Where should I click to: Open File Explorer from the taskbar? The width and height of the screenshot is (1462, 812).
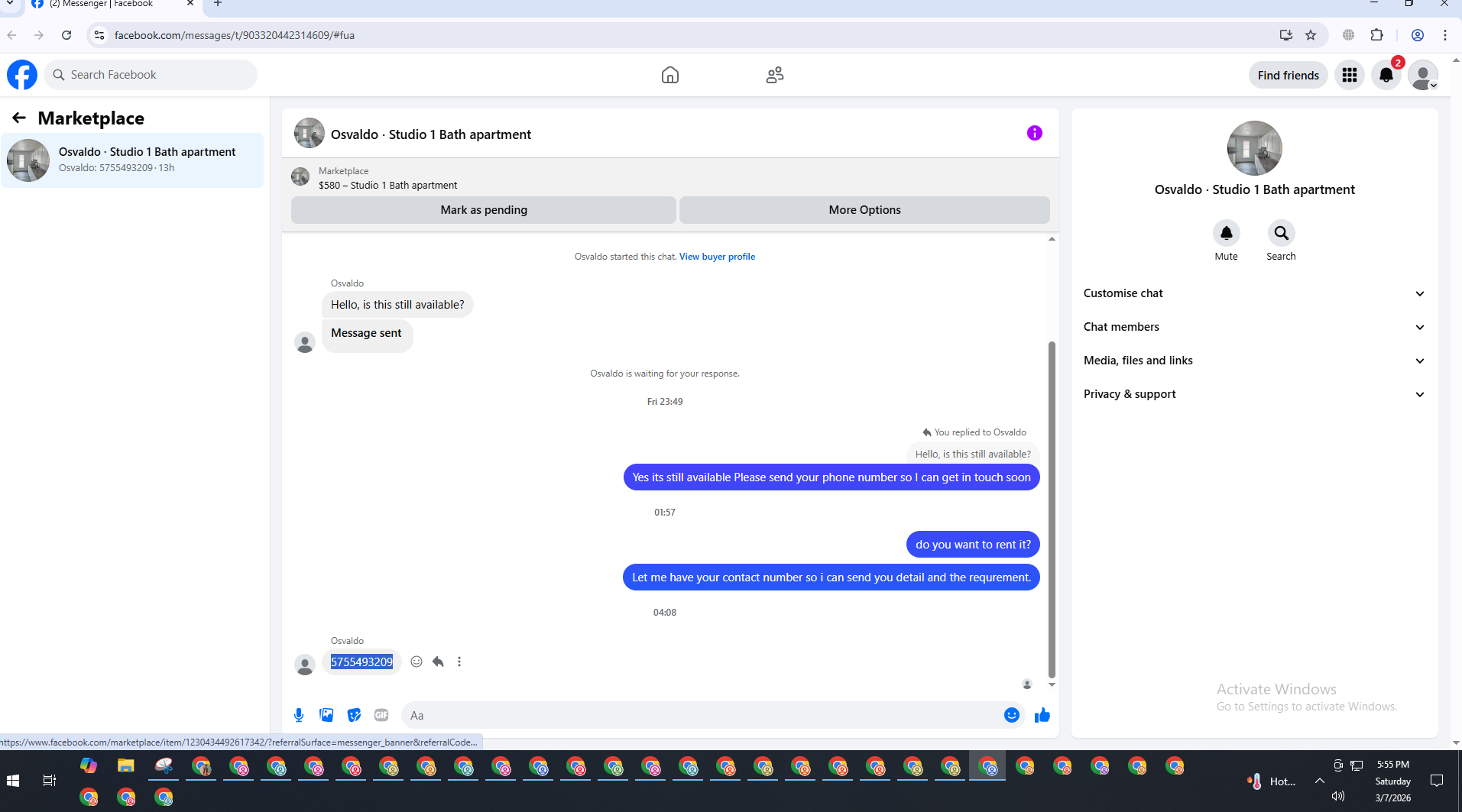pyautogui.click(x=125, y=766)
